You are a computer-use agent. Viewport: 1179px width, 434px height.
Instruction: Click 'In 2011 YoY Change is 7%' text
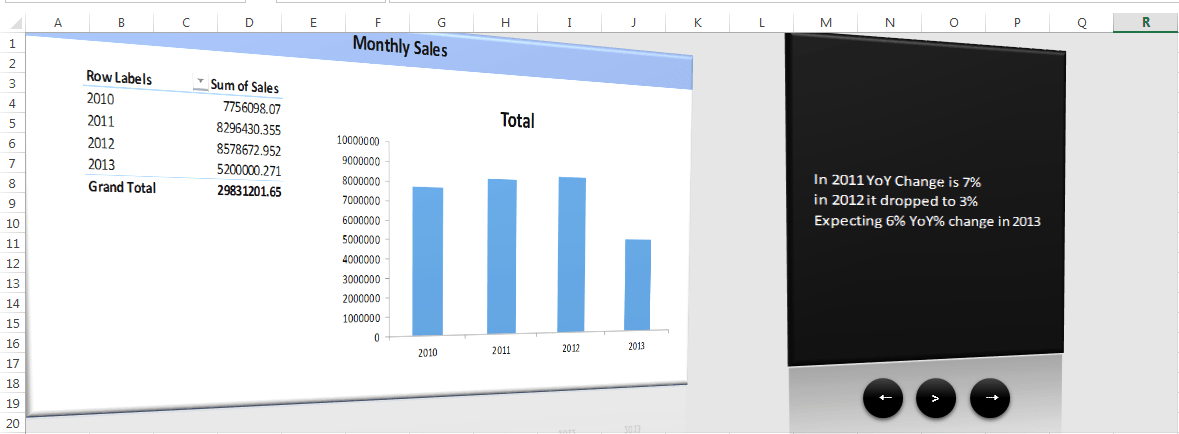click(898, 181)
